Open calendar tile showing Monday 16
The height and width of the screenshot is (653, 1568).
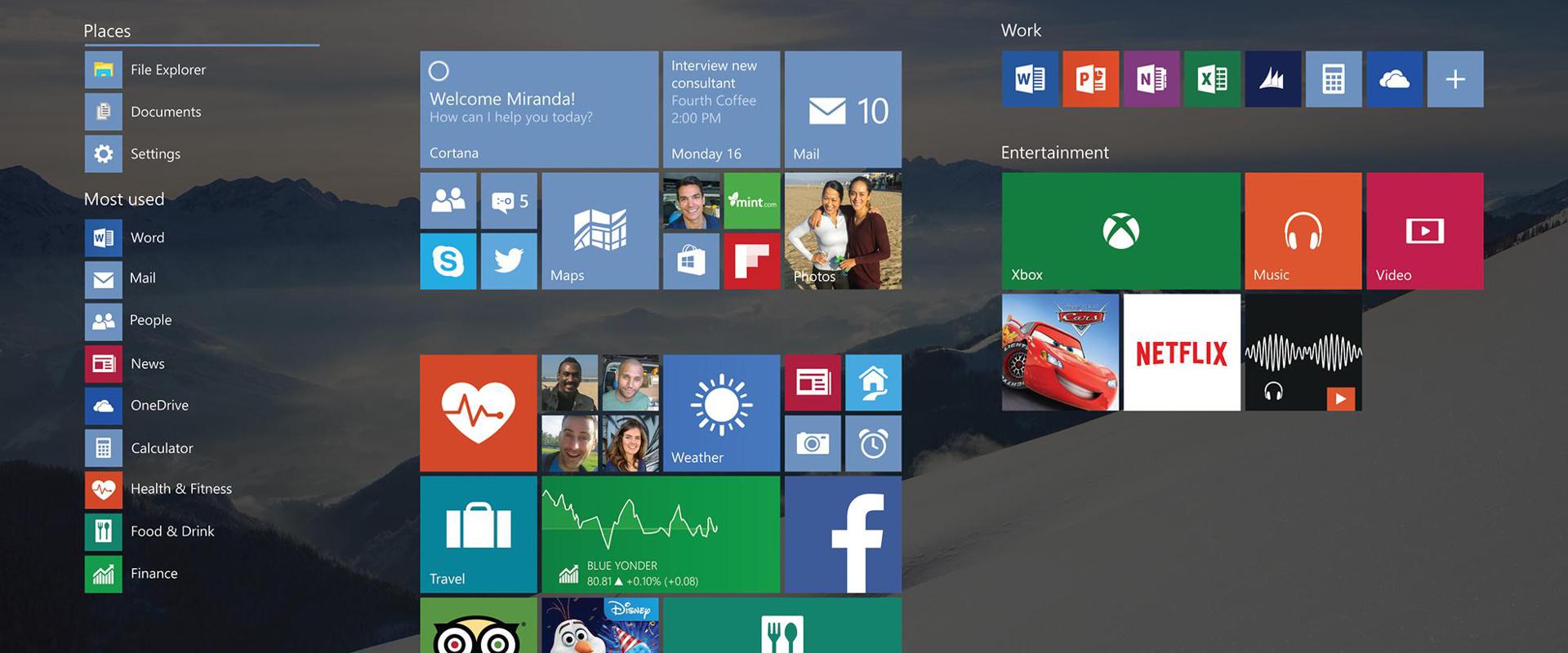coord(721,109)
